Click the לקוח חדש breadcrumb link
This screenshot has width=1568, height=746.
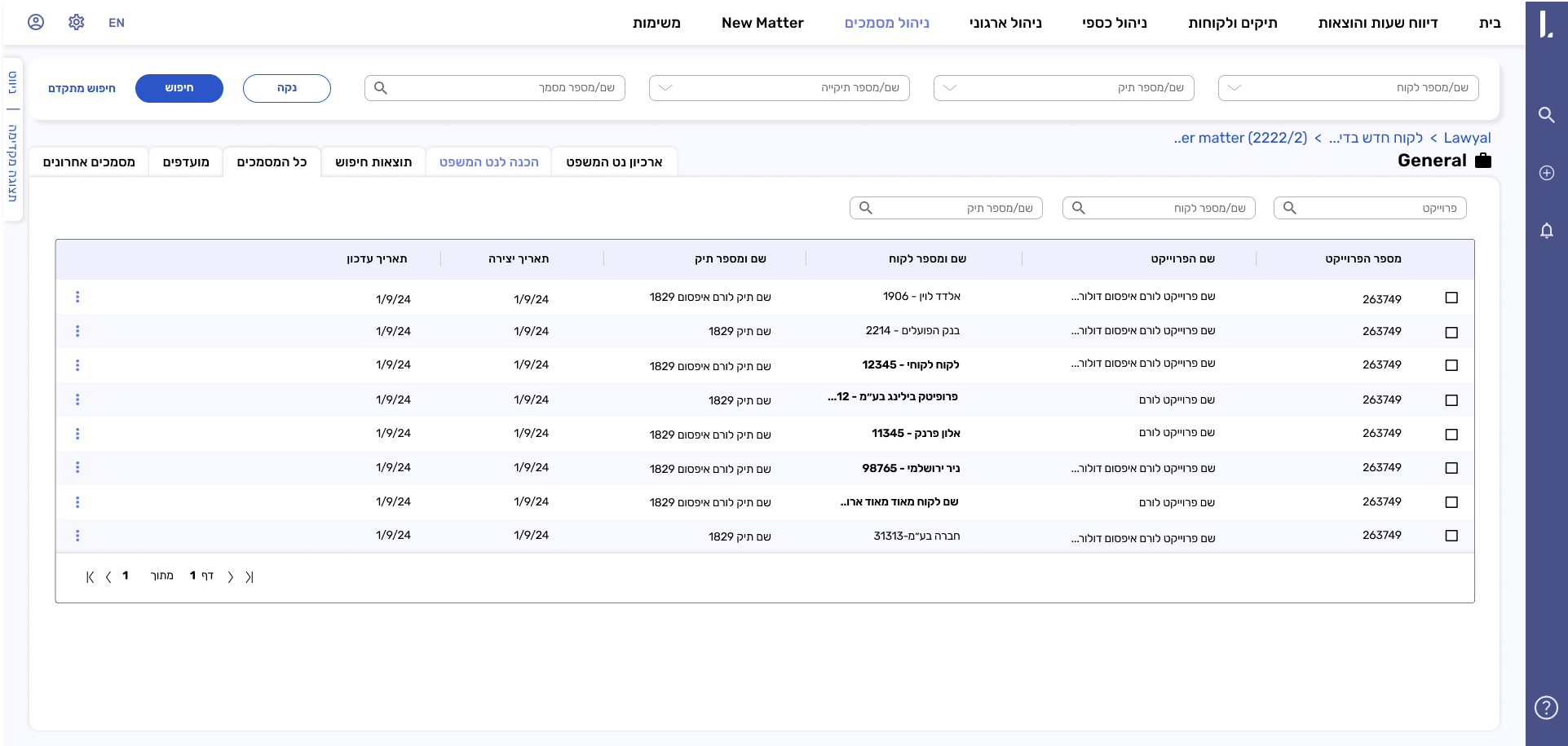1376,138
